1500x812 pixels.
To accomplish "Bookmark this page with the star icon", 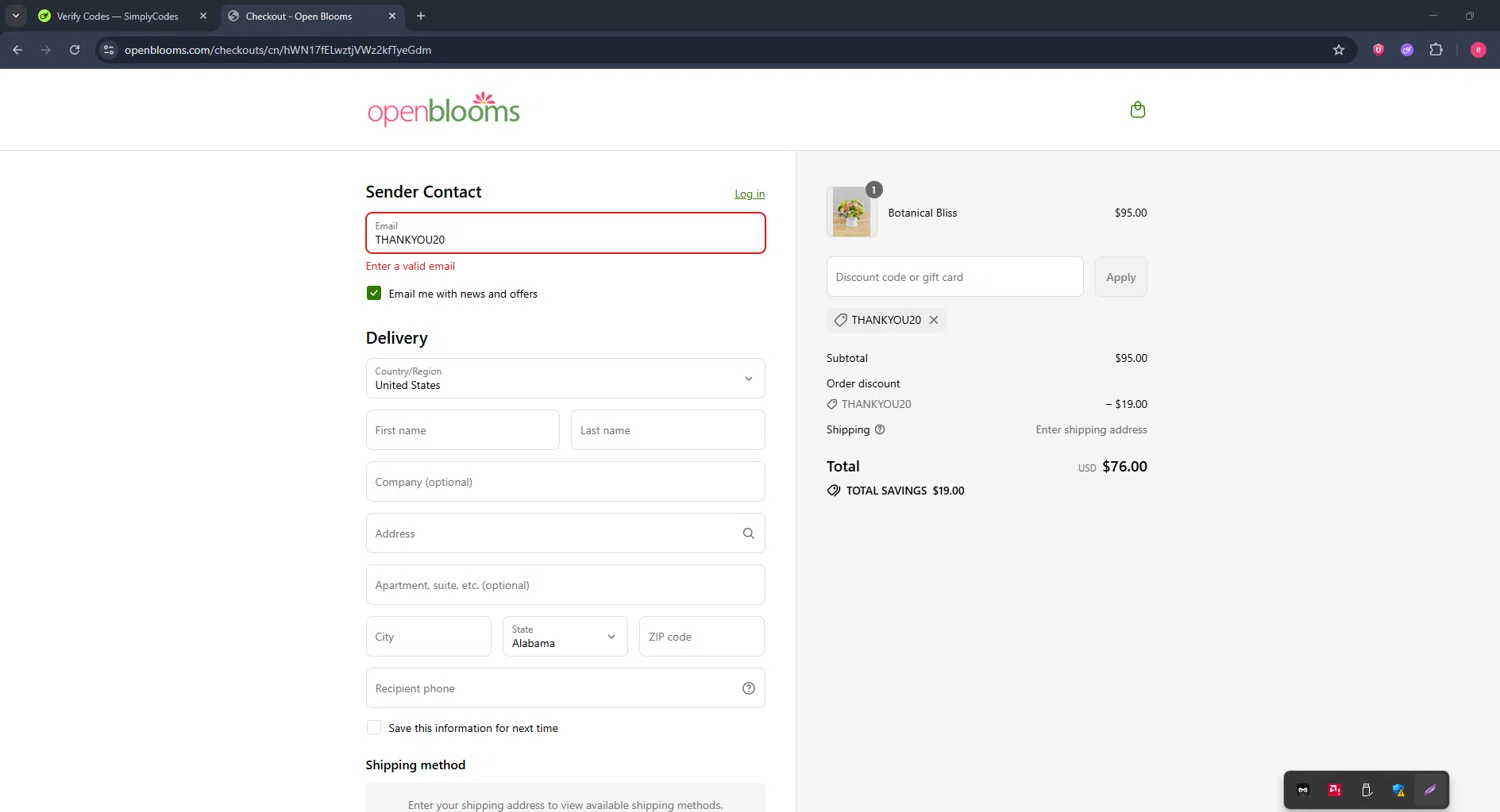I will [1339, 50].
